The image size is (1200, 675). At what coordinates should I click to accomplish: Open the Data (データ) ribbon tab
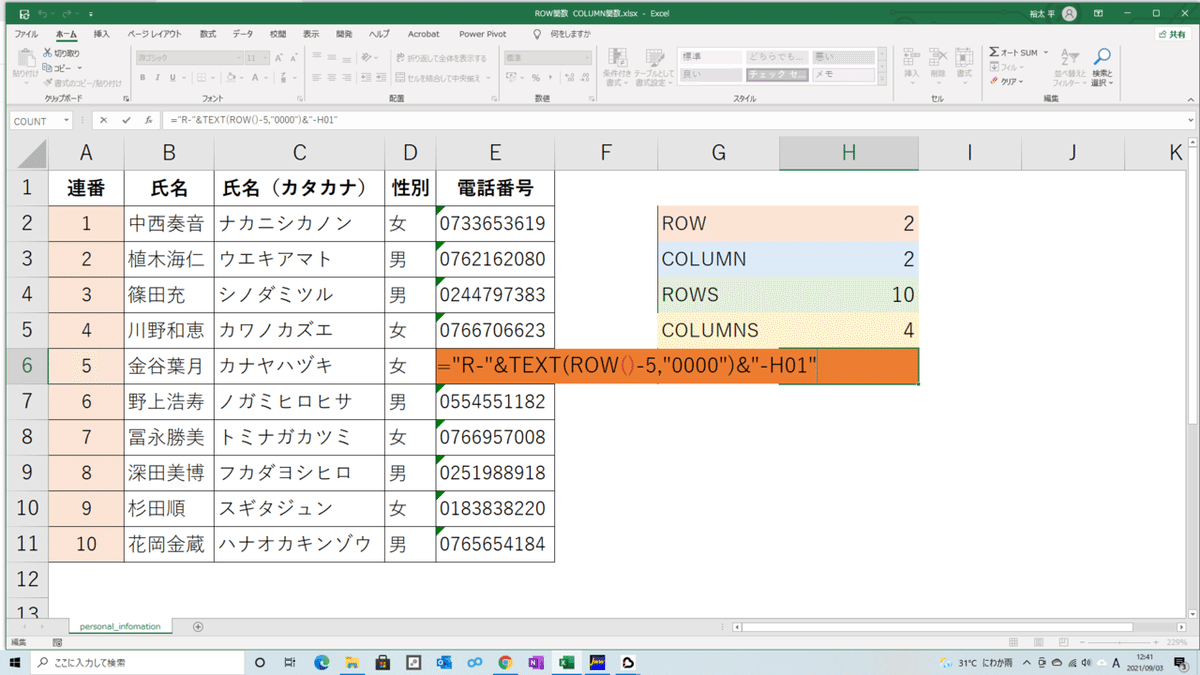tap(243, 34)
